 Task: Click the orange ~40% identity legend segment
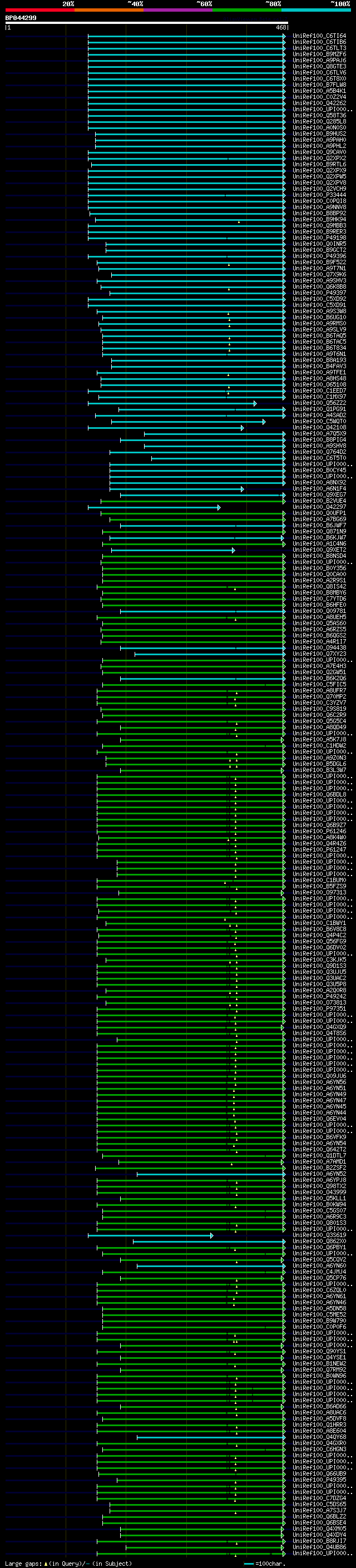[109, 10]
